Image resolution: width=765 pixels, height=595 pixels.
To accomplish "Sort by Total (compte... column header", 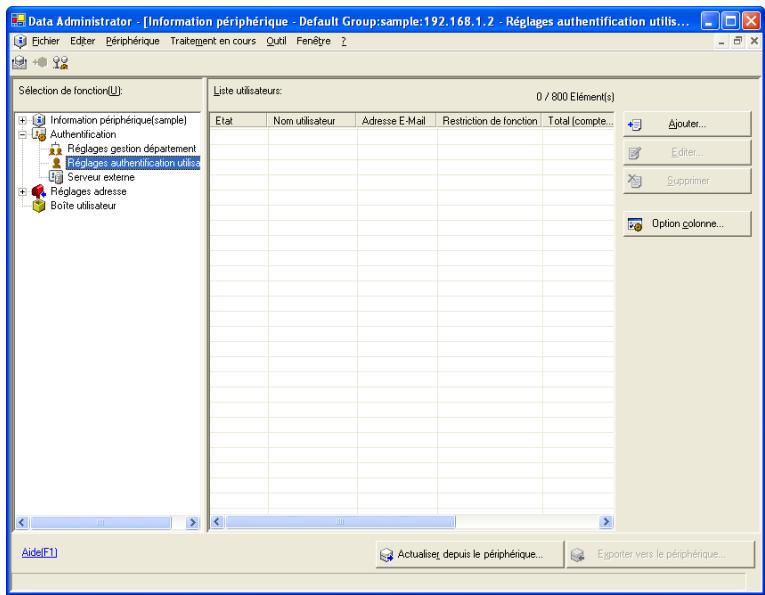I will pyautogui.click(x=579, y=120).
